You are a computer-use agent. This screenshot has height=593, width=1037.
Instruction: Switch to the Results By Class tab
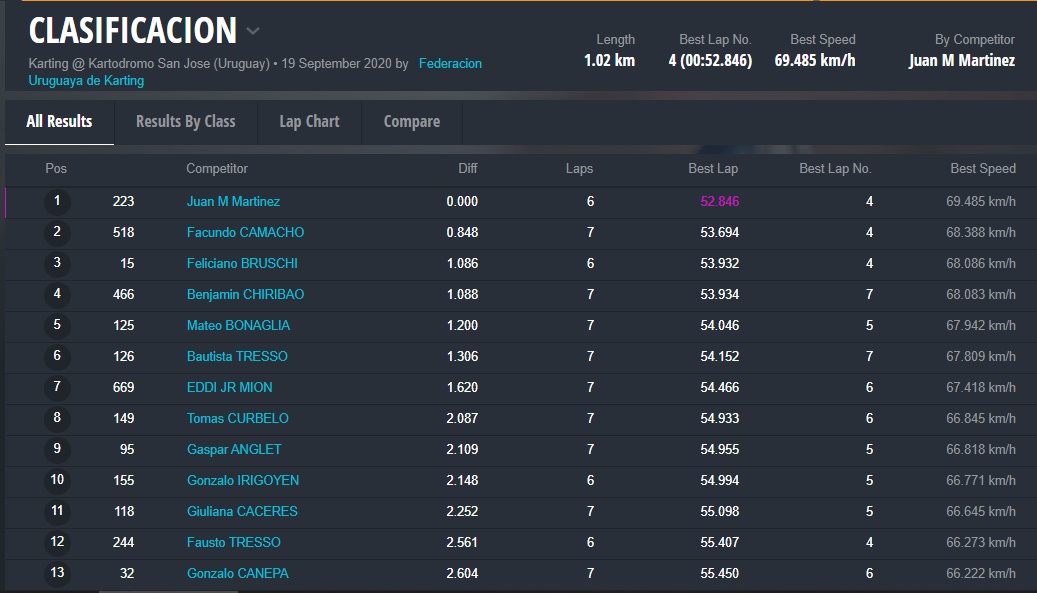pyautogui.click(x=185, y=121)
